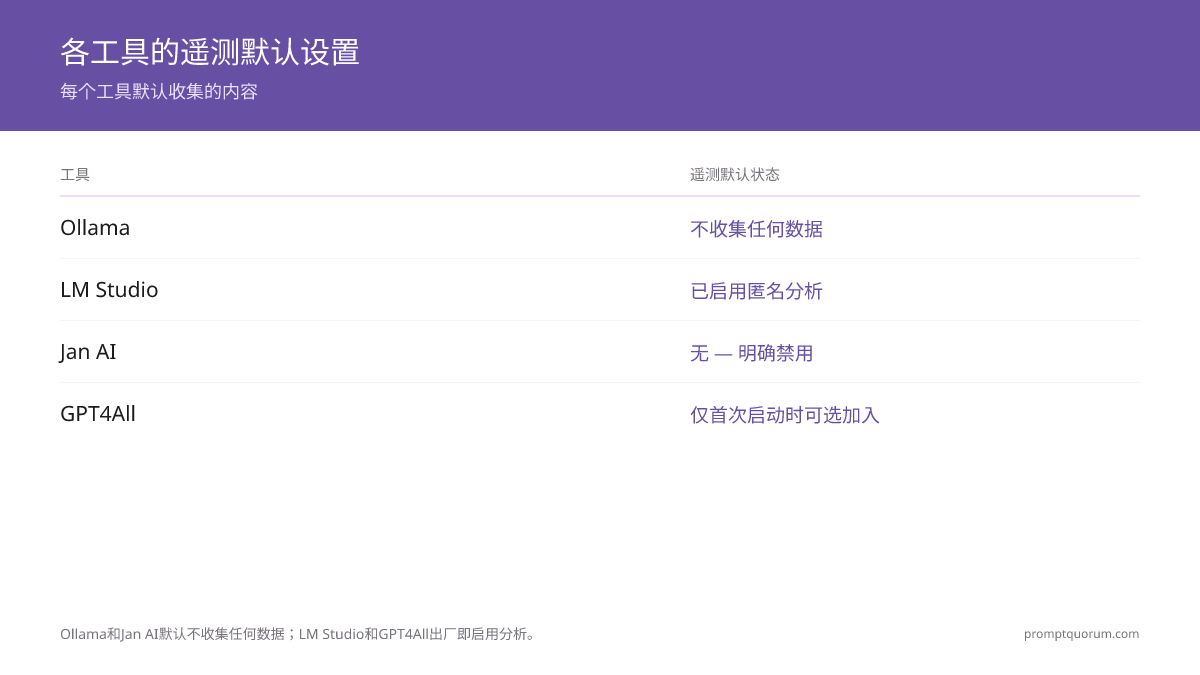Viewport: 1200px width, 675px height.
Task: Click the footer note starting with Ollama和Jan AI
Action: click(299, 634)
